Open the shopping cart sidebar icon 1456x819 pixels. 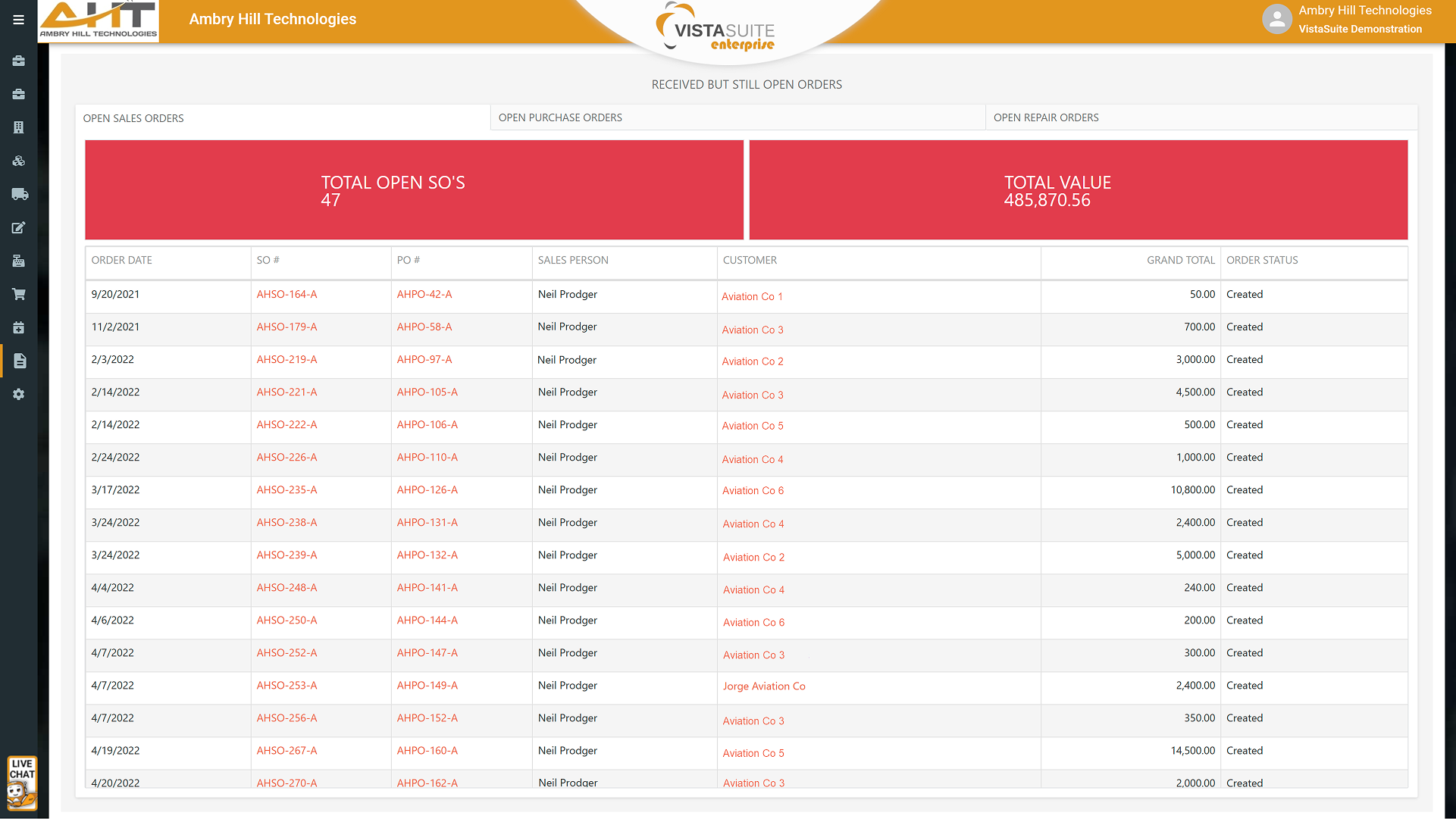[x=18, y=294]
